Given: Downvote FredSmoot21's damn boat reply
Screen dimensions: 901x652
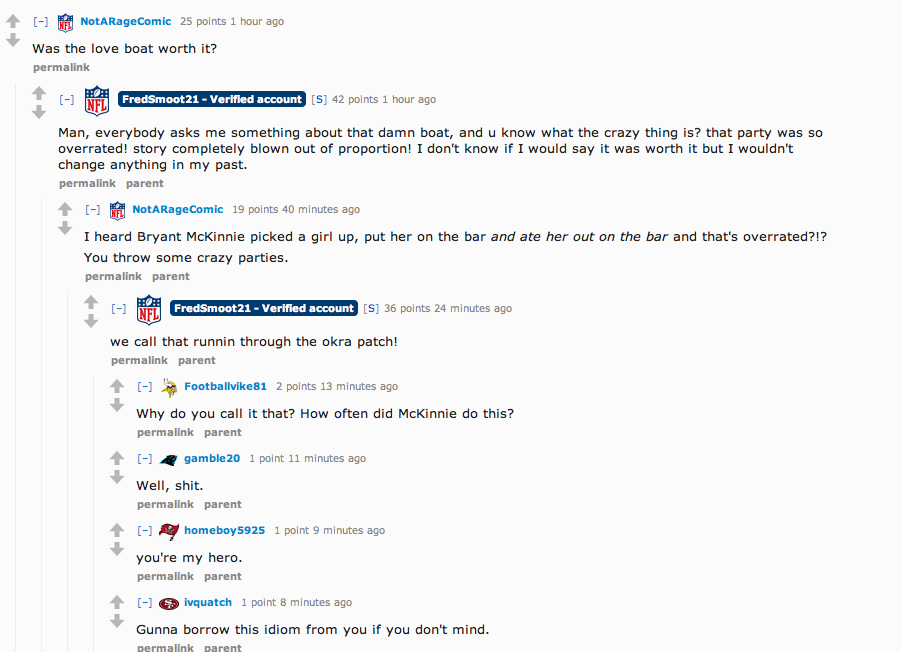Looking at the screenshot, I should pos(39,112).
